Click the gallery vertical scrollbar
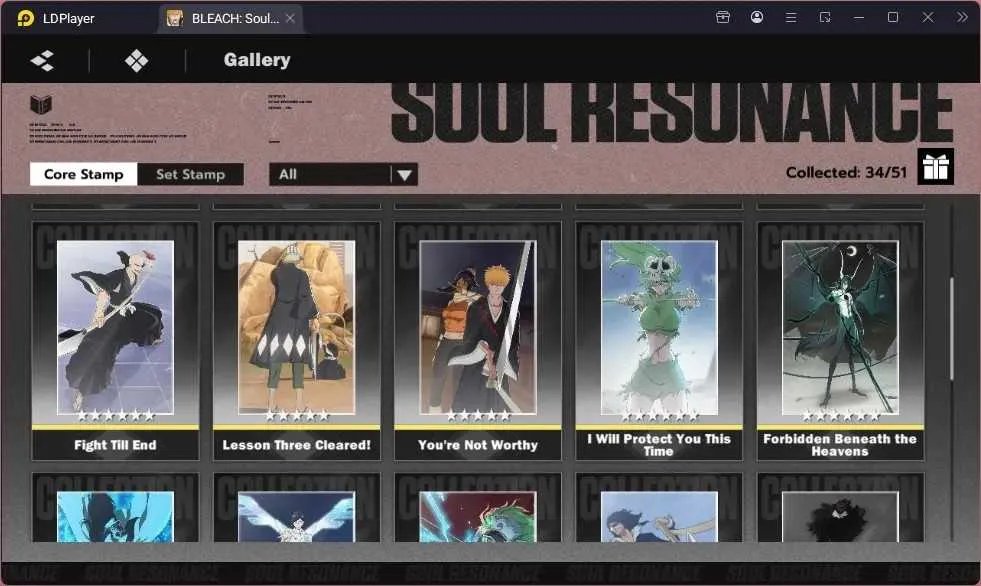 952,328
